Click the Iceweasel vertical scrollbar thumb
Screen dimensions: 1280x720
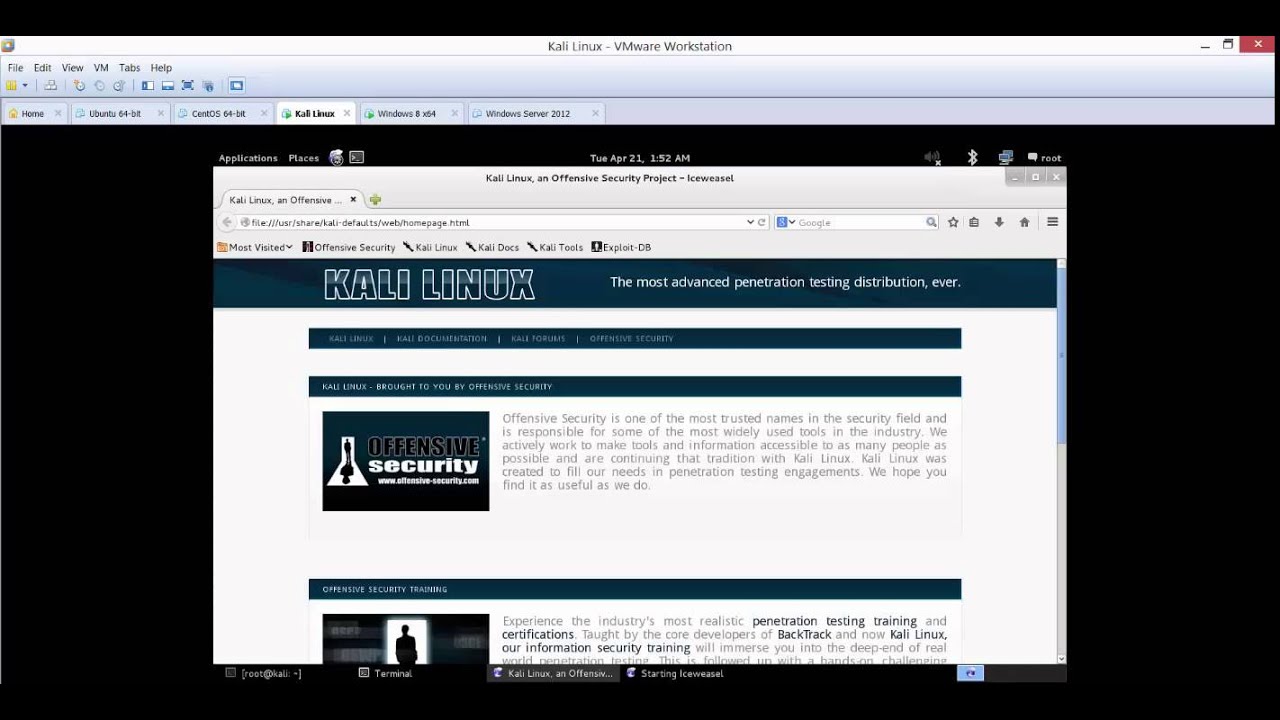click(1061, 355)
